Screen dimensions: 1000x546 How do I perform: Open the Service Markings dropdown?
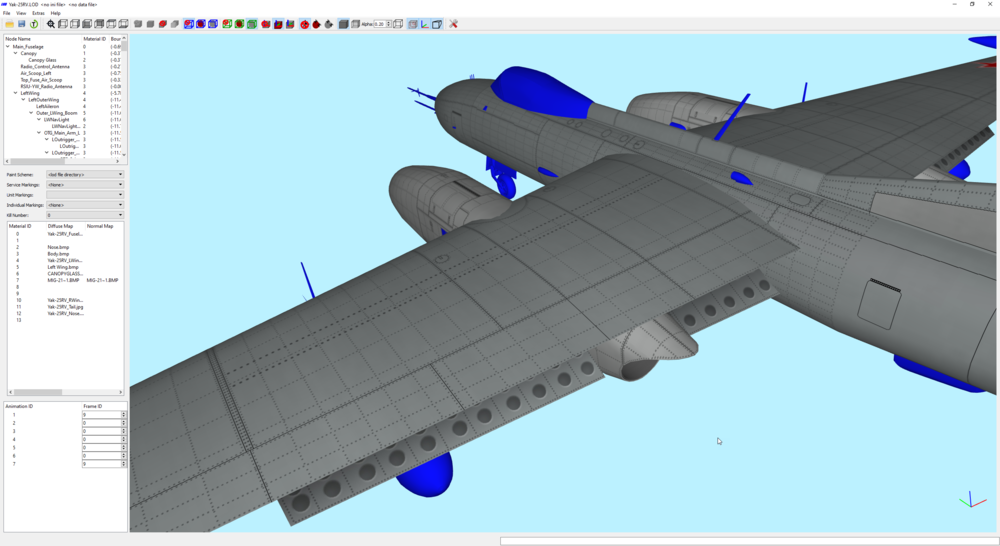(x=85, y=184)
